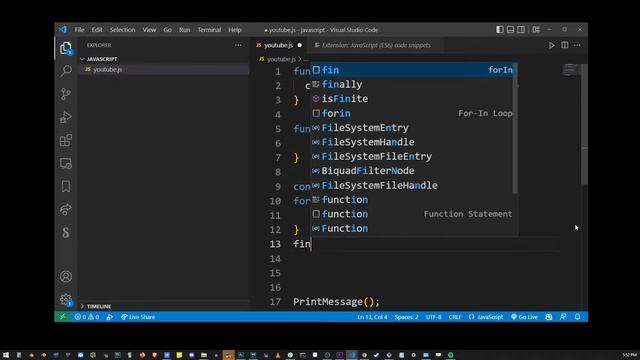Image resolution: width=640 pixels, height=360 pixels.
Task: Run the code with the play icon
Action: click(x=551, y=45)
